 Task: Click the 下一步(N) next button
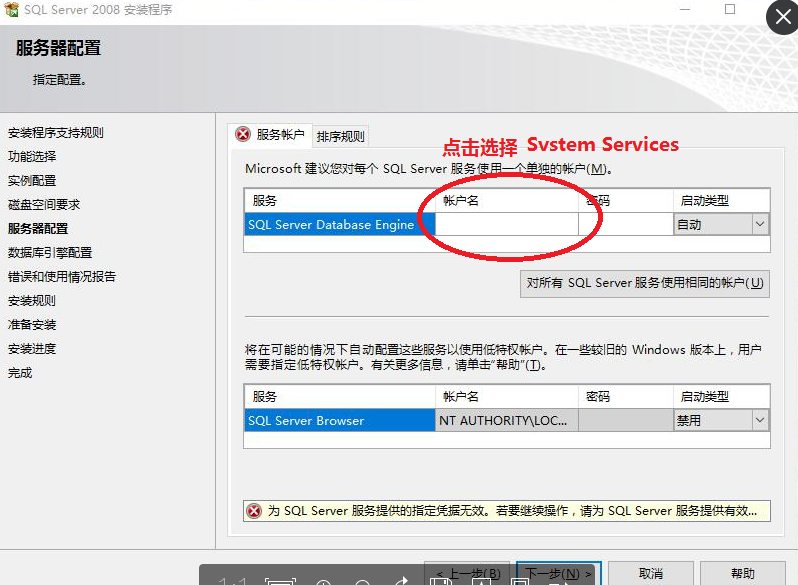(x=558, y=573)
